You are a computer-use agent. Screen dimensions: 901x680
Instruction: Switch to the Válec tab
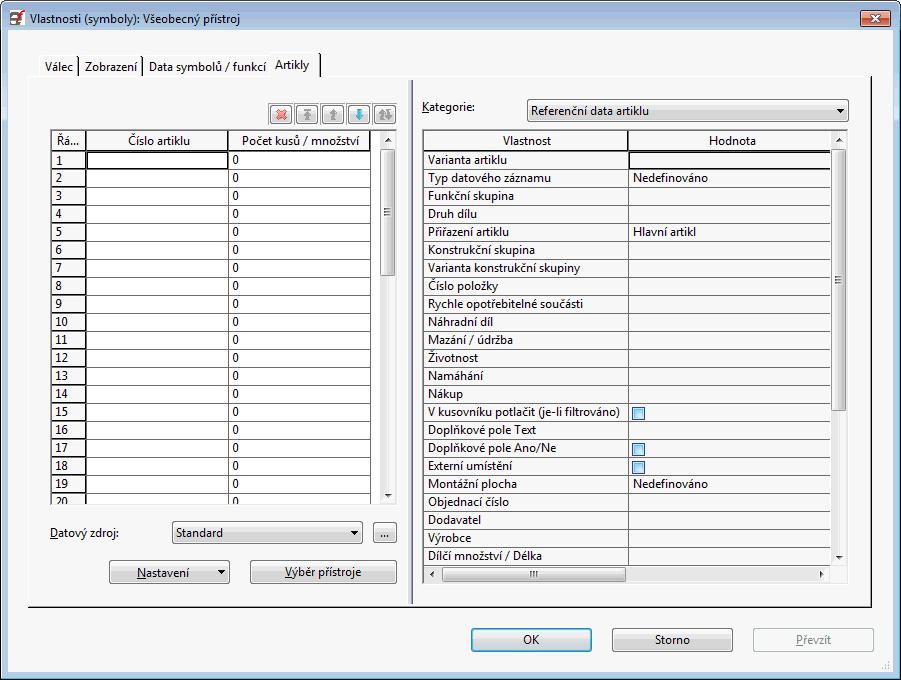pyautogui.click(x=59, y=67)
